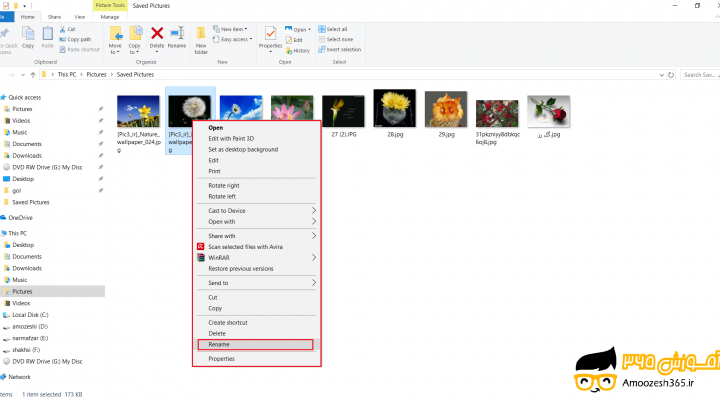This screenshot has width=720, height=400.
Task: Click the History ribbon item
Action: coord(298,51)
